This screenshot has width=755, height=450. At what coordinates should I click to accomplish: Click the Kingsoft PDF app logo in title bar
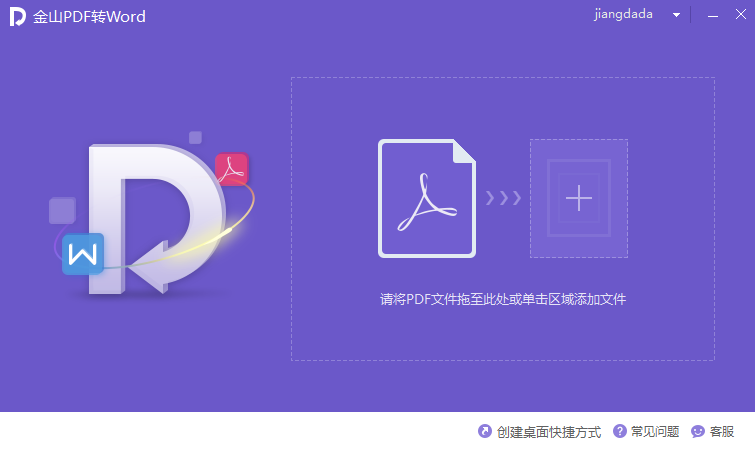[x=17, y=16]
